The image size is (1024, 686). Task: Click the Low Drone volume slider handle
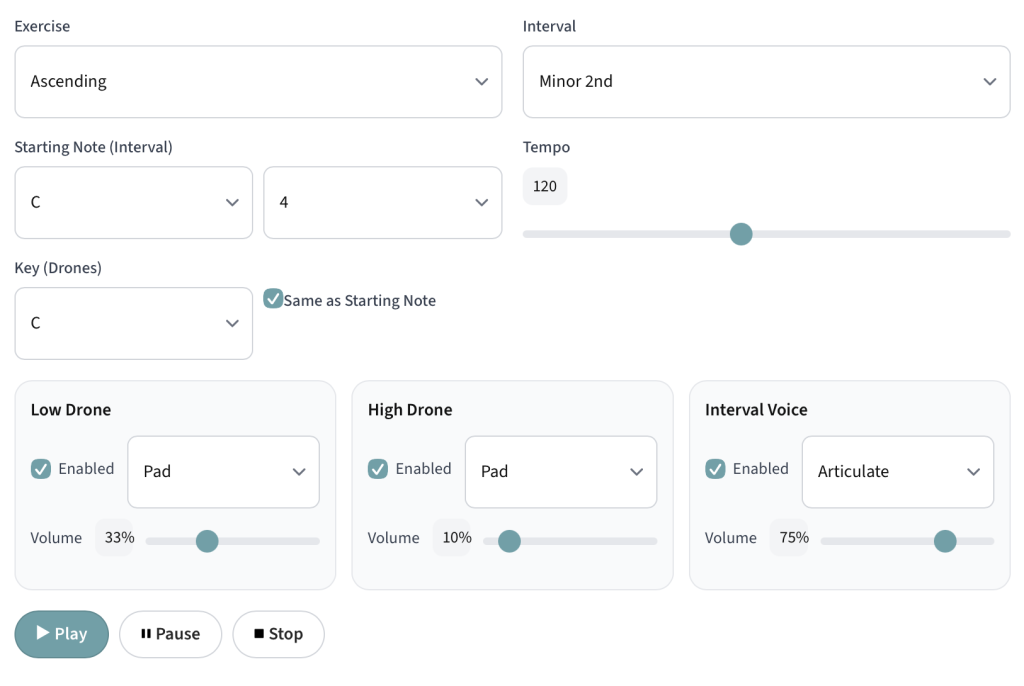pos(207,541)
